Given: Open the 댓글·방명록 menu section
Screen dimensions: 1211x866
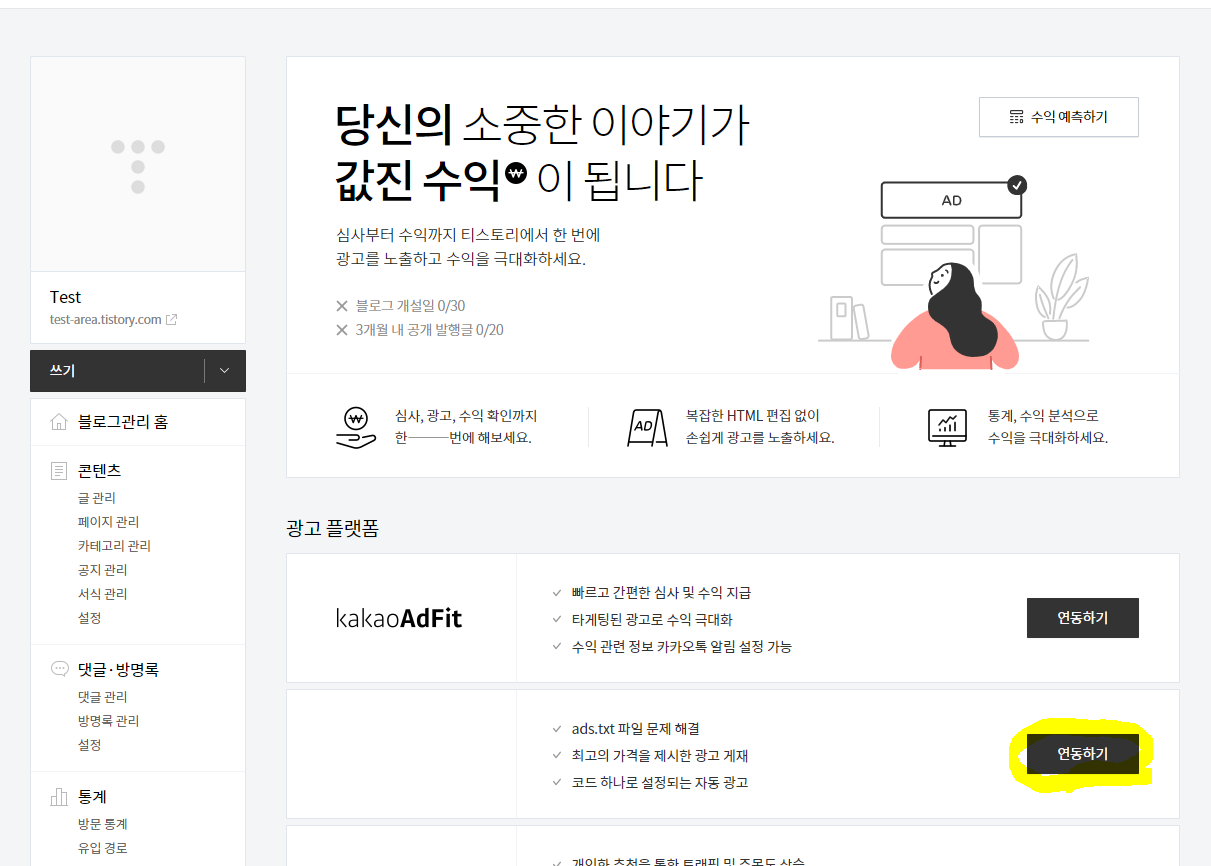Looking at the screenshot, I should pos(118,669).
